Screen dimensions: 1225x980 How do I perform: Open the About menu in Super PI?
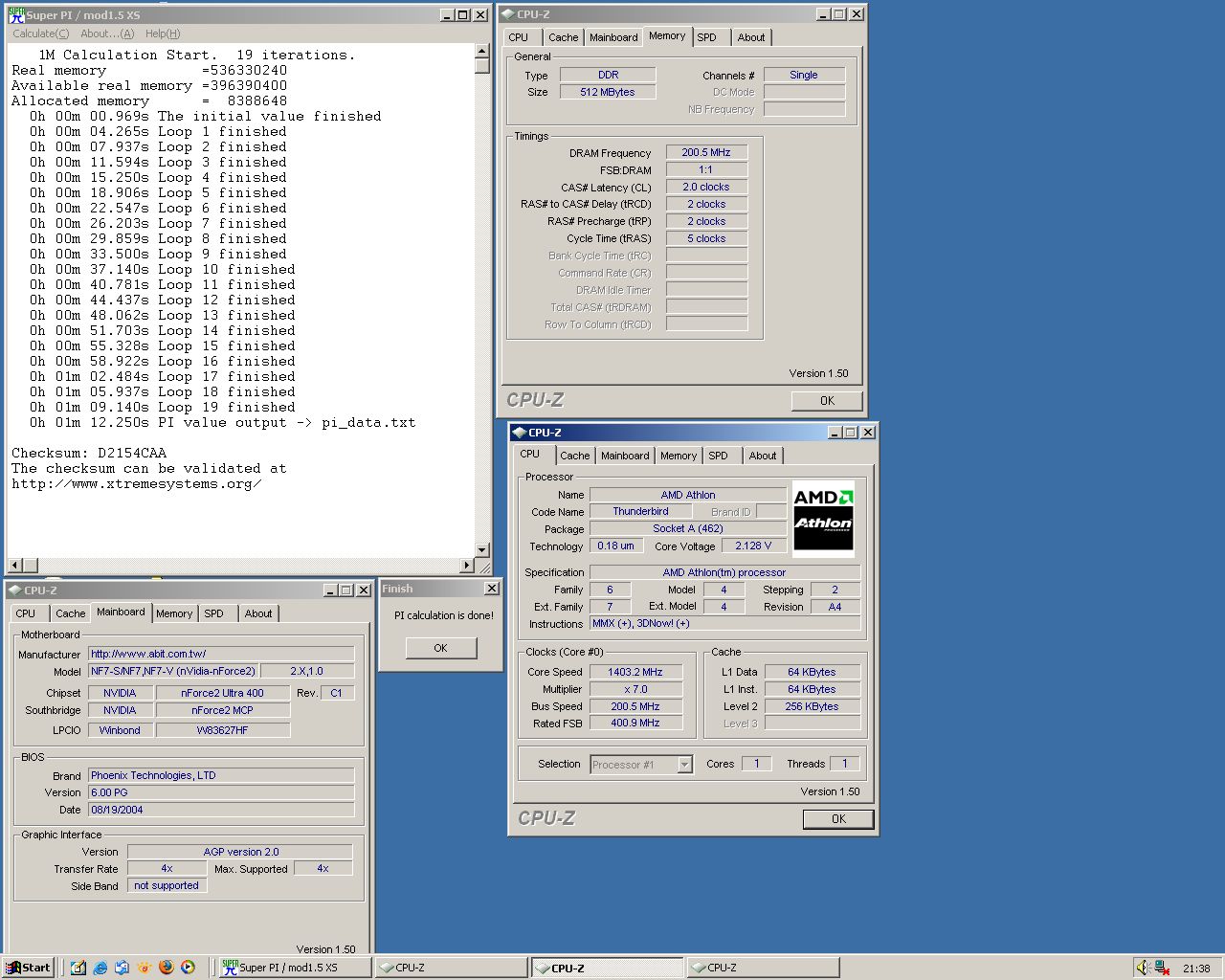(x=107, y=33)
